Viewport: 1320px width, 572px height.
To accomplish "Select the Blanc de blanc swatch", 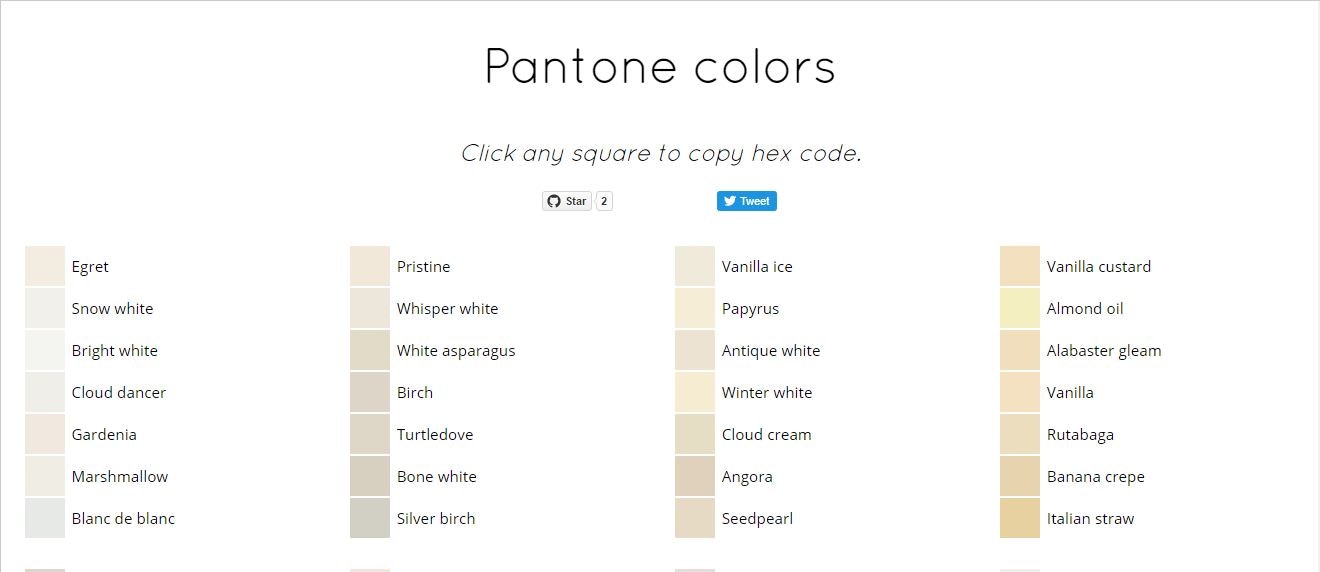I will [x=45, y=518].
